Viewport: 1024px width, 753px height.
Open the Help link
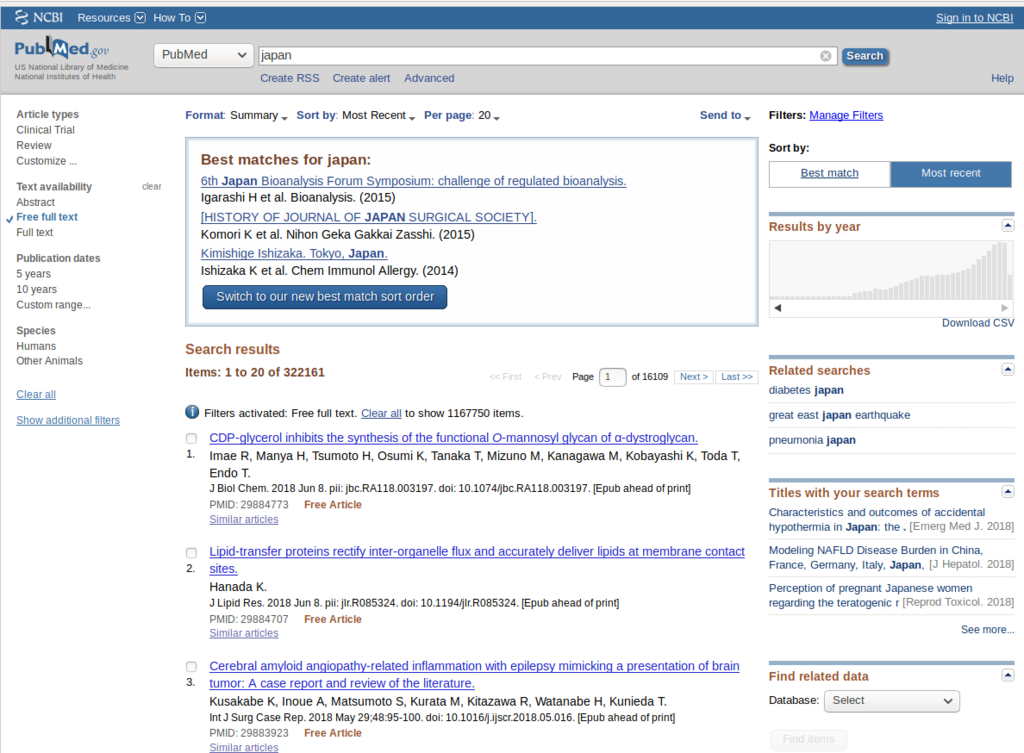1002,78
